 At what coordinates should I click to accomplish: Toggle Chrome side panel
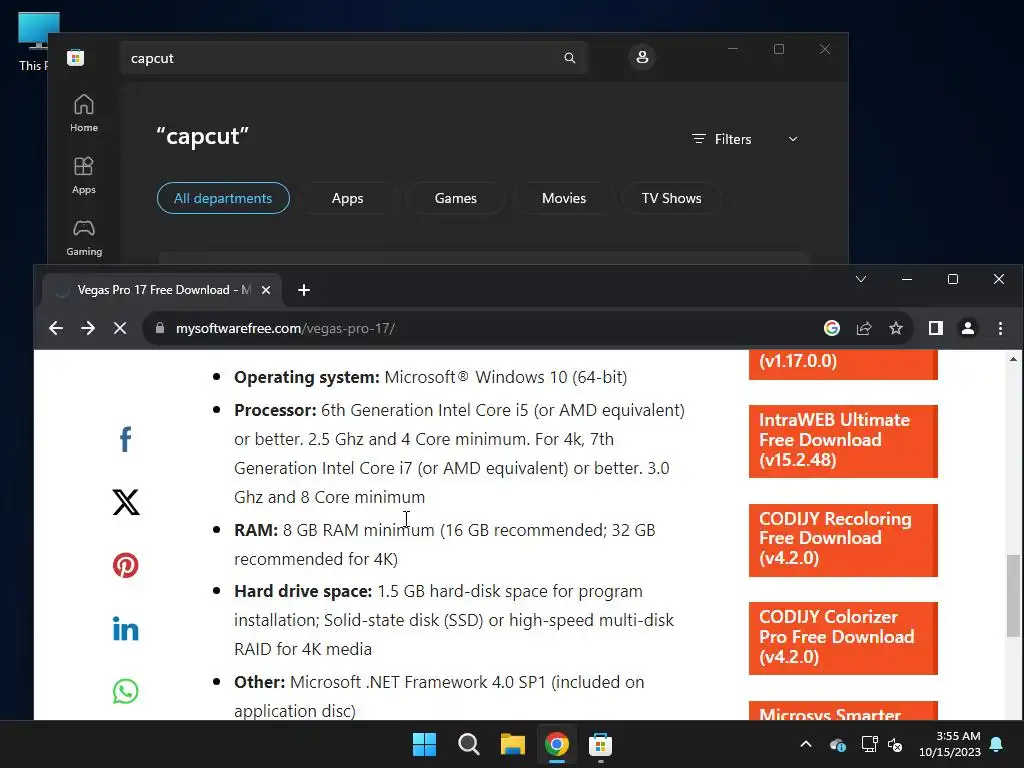936,328
